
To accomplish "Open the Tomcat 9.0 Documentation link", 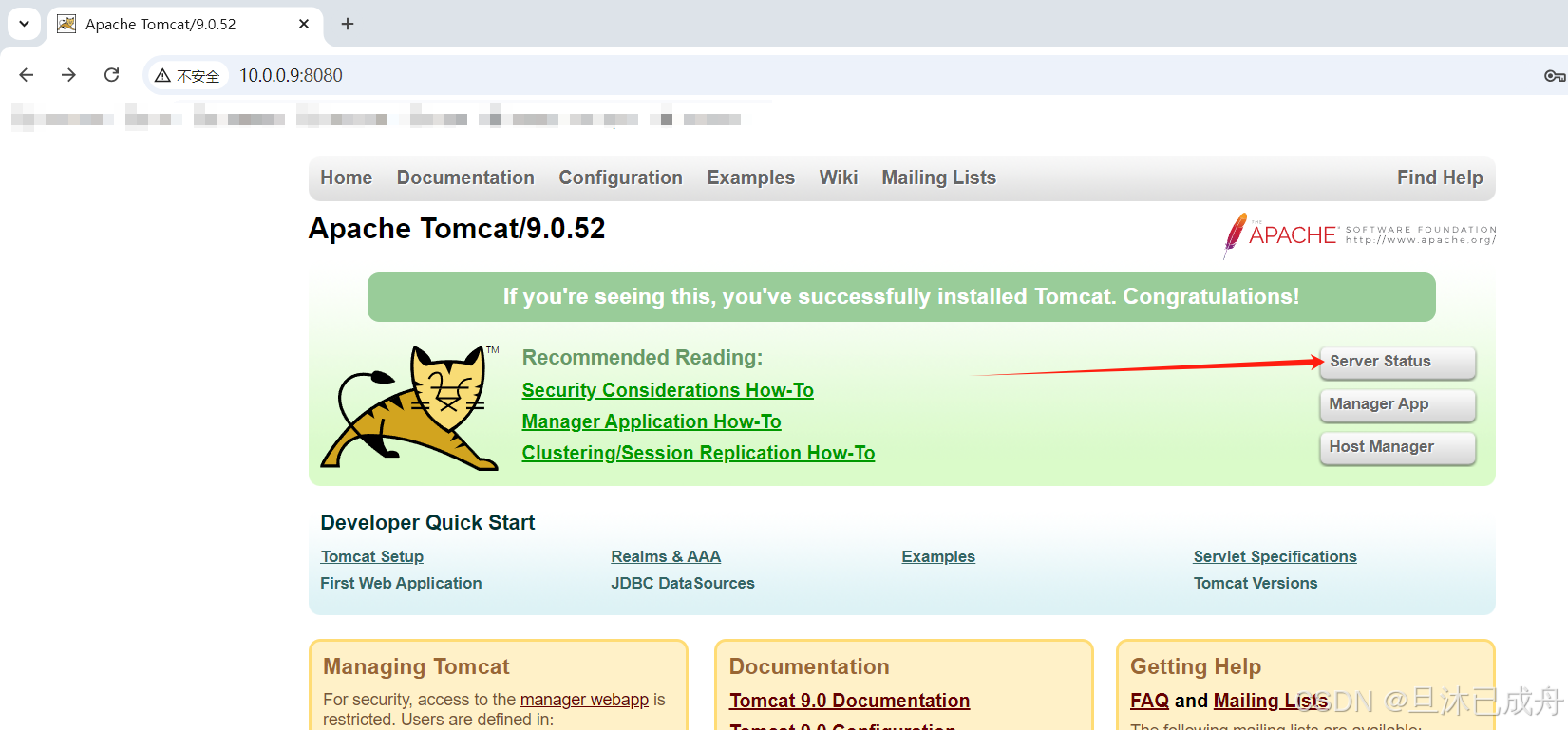I will point(849,701).
